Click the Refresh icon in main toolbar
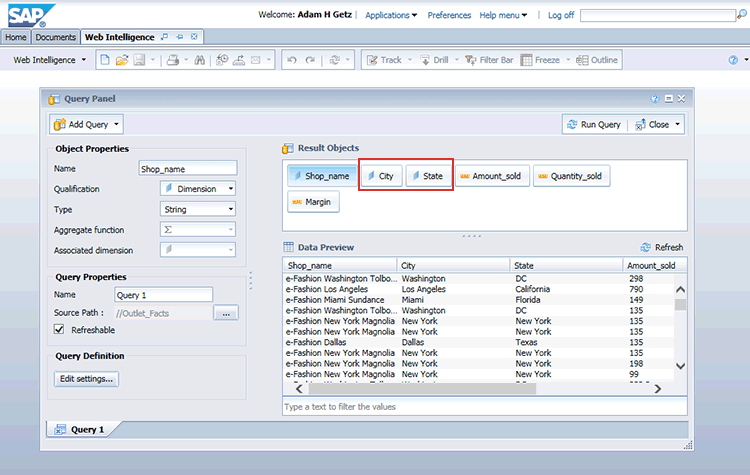The image size is (750, 475). click(334, 60)
